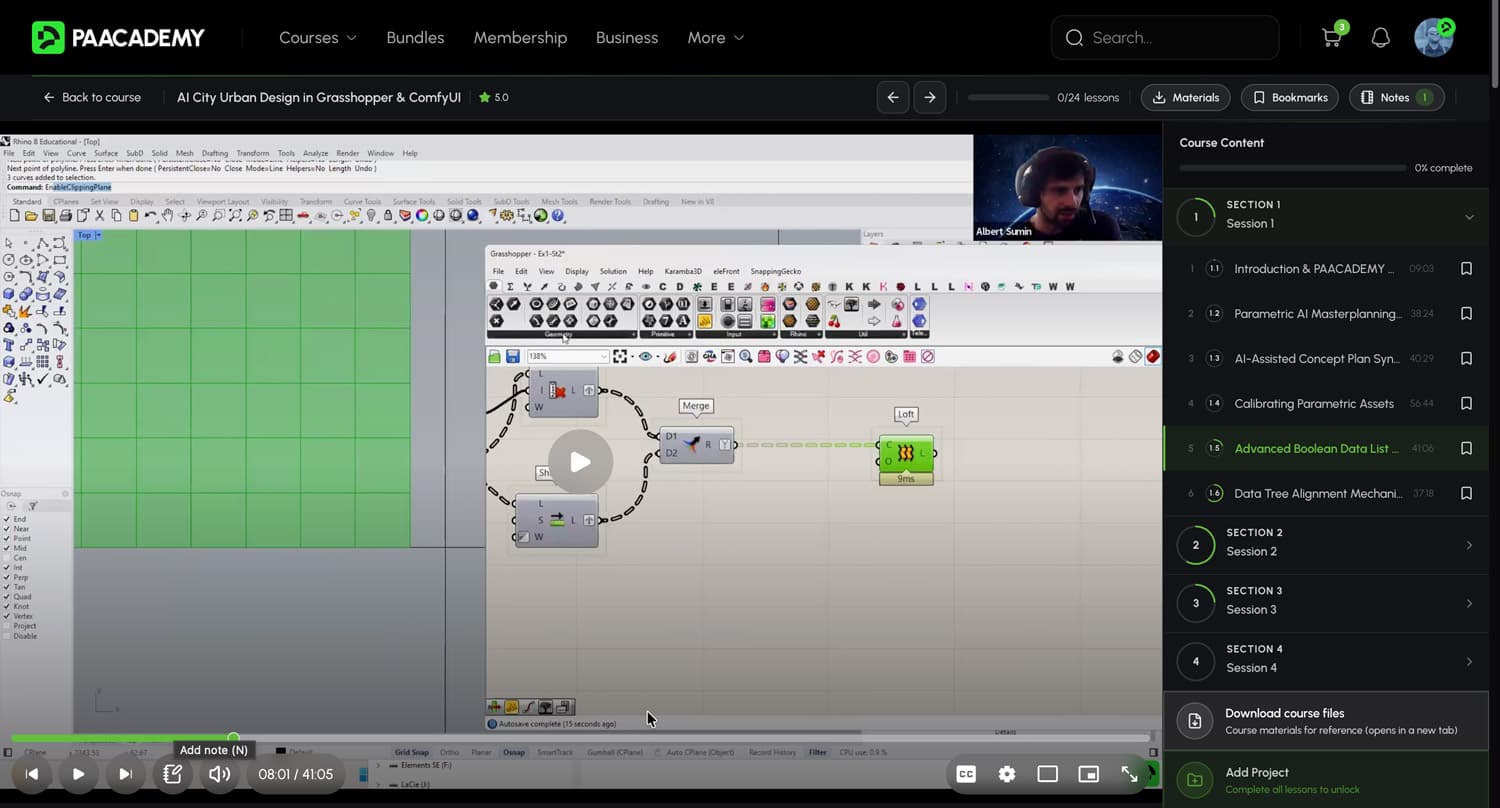Image resolution: width=1500 pixels, height=808 pixels.
Task: Bookmark Introduction & PAACADEMY lesson
Action: (1466, 269)
